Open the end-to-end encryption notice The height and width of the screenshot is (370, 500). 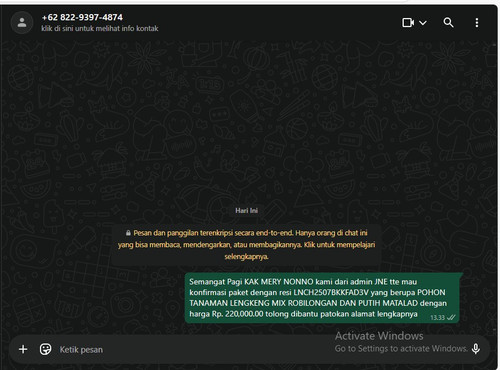tap(246, 245)
